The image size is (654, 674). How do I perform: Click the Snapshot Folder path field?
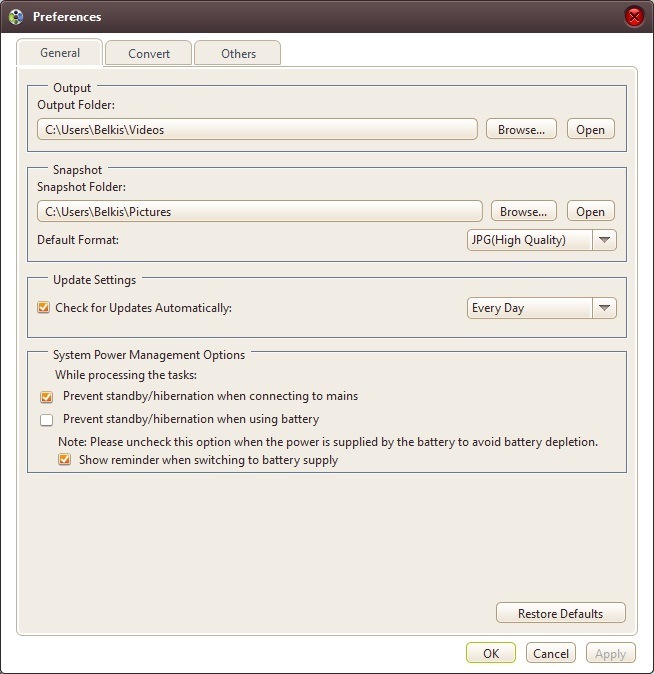point(260,211)
